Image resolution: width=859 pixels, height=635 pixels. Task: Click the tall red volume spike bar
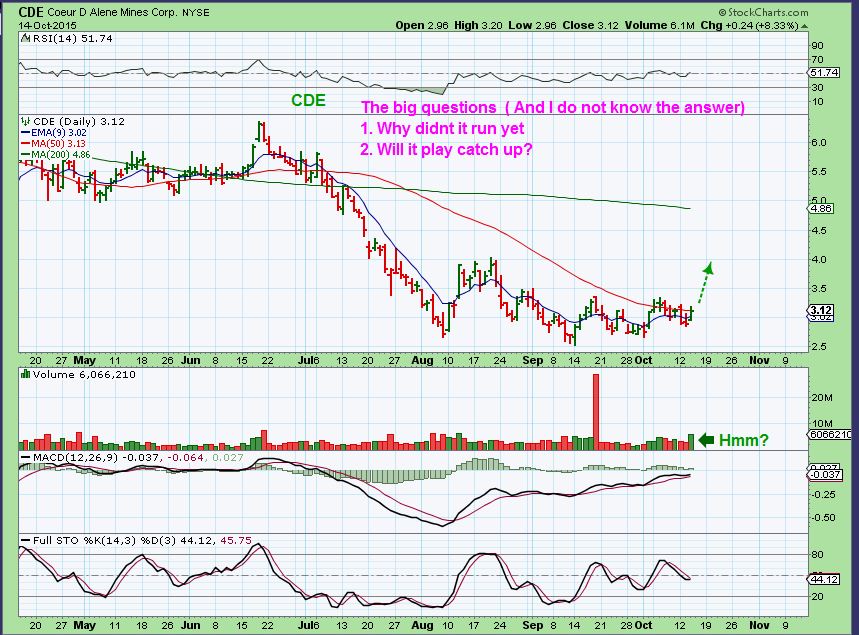tap(596, 411)
